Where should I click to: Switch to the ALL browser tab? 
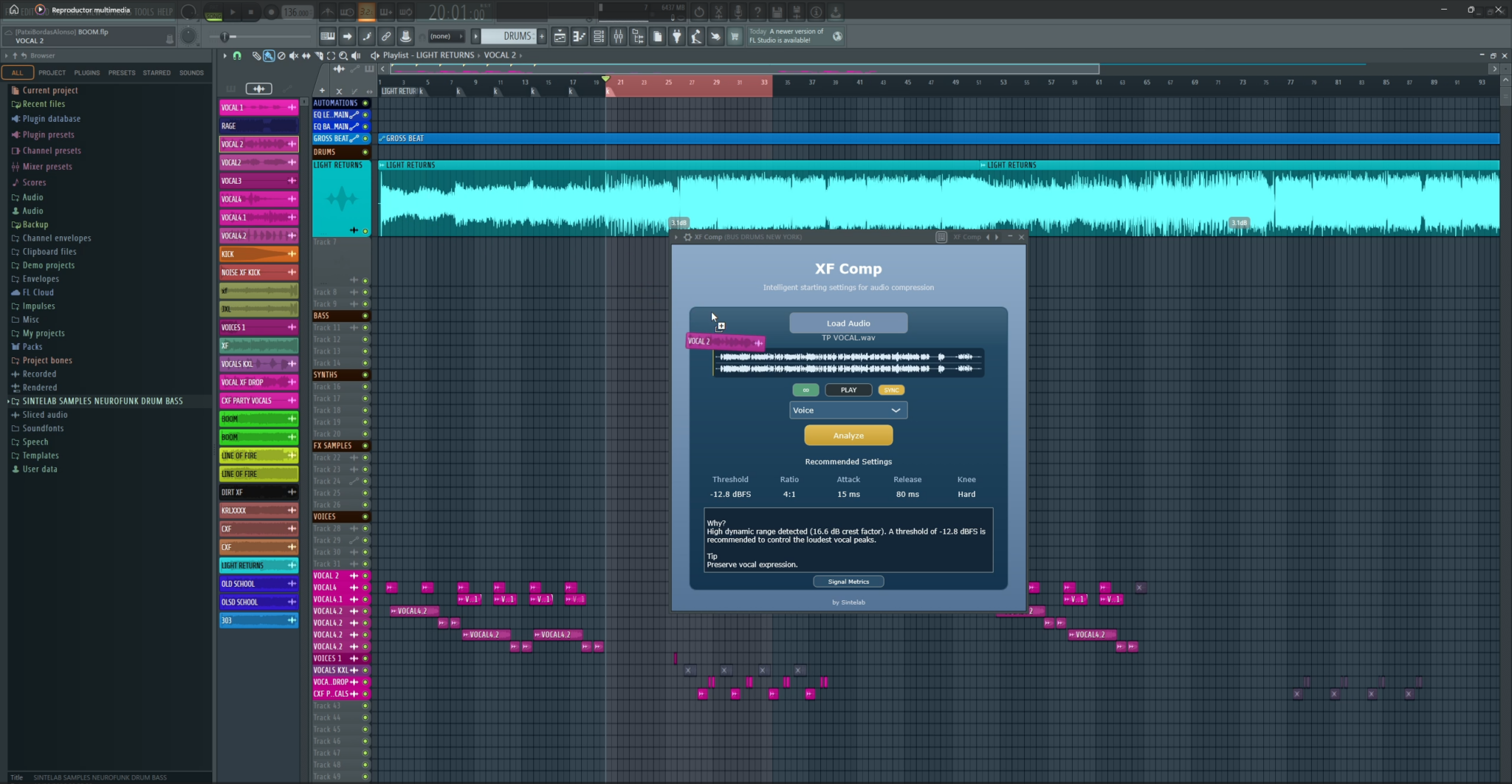(x=17, y=72)
